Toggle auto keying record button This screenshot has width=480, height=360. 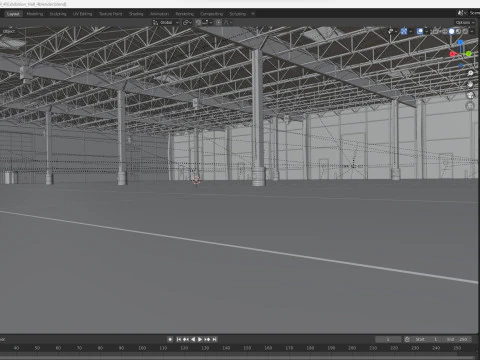pos(170,339)
